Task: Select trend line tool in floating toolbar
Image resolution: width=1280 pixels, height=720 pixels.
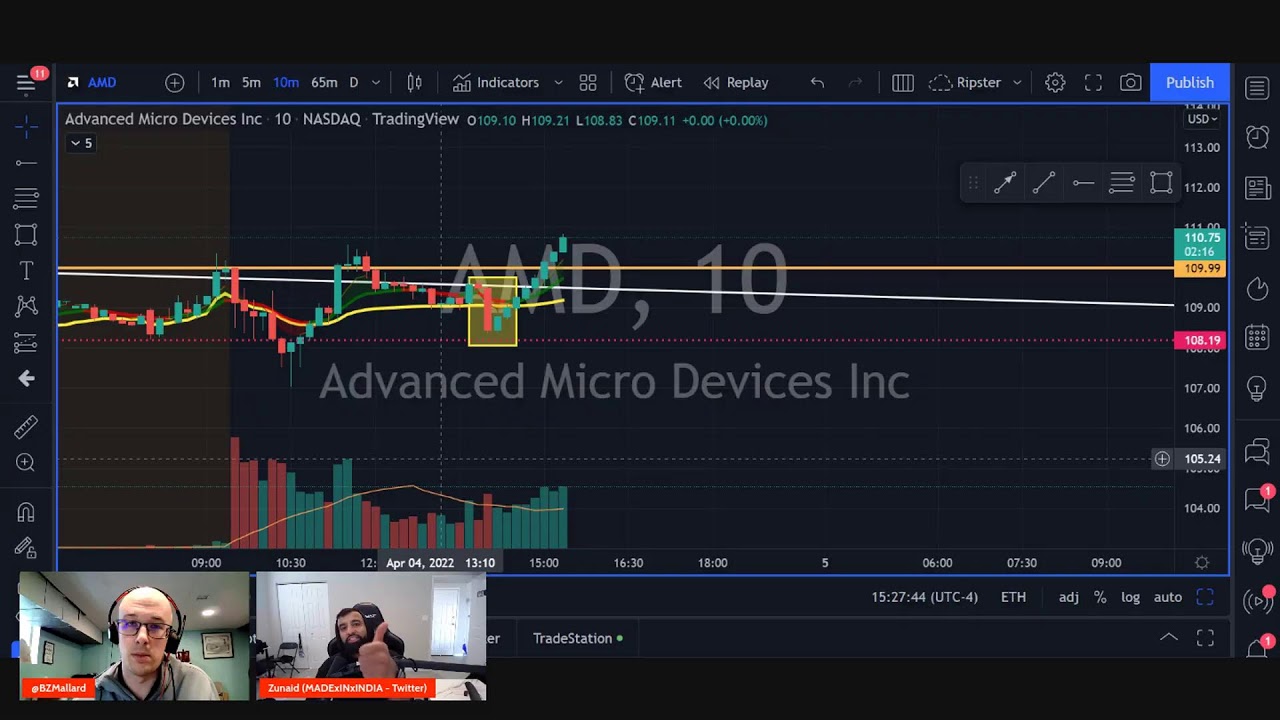Action: point(1043,183)
